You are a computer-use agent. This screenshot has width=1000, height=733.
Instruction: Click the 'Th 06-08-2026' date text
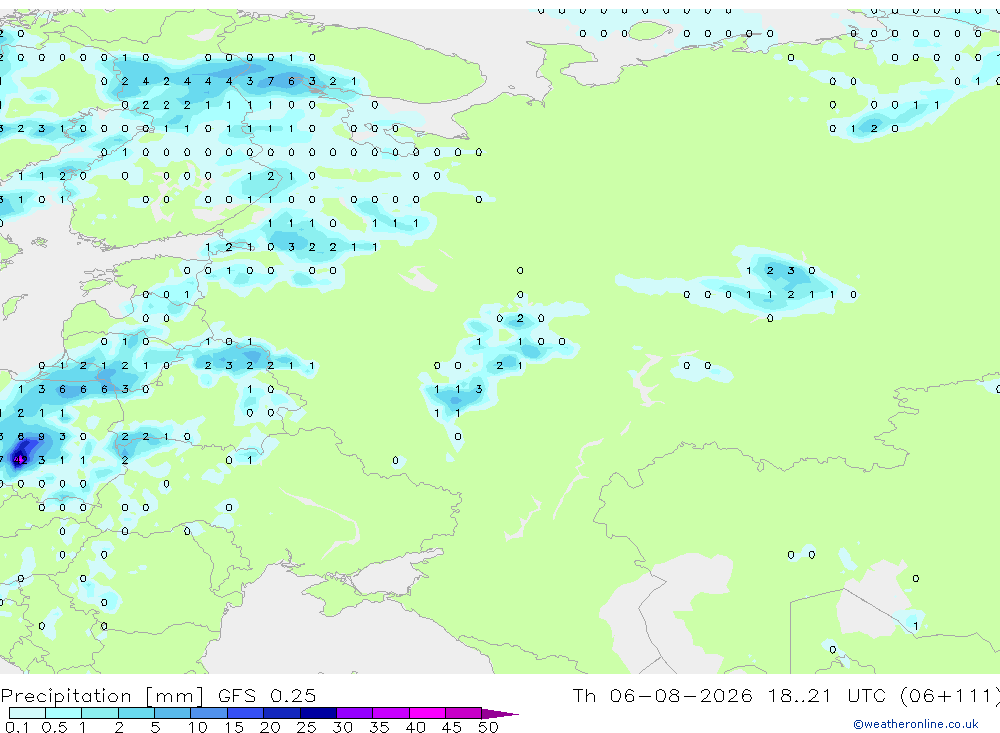click(x=662, y=696)
